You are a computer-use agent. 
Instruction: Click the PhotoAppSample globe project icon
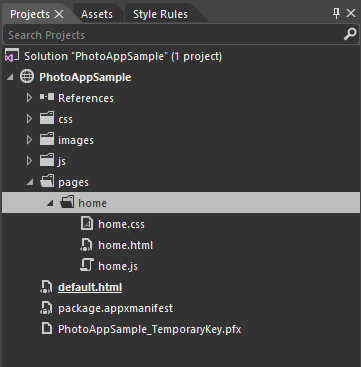(x=27, y=77)
